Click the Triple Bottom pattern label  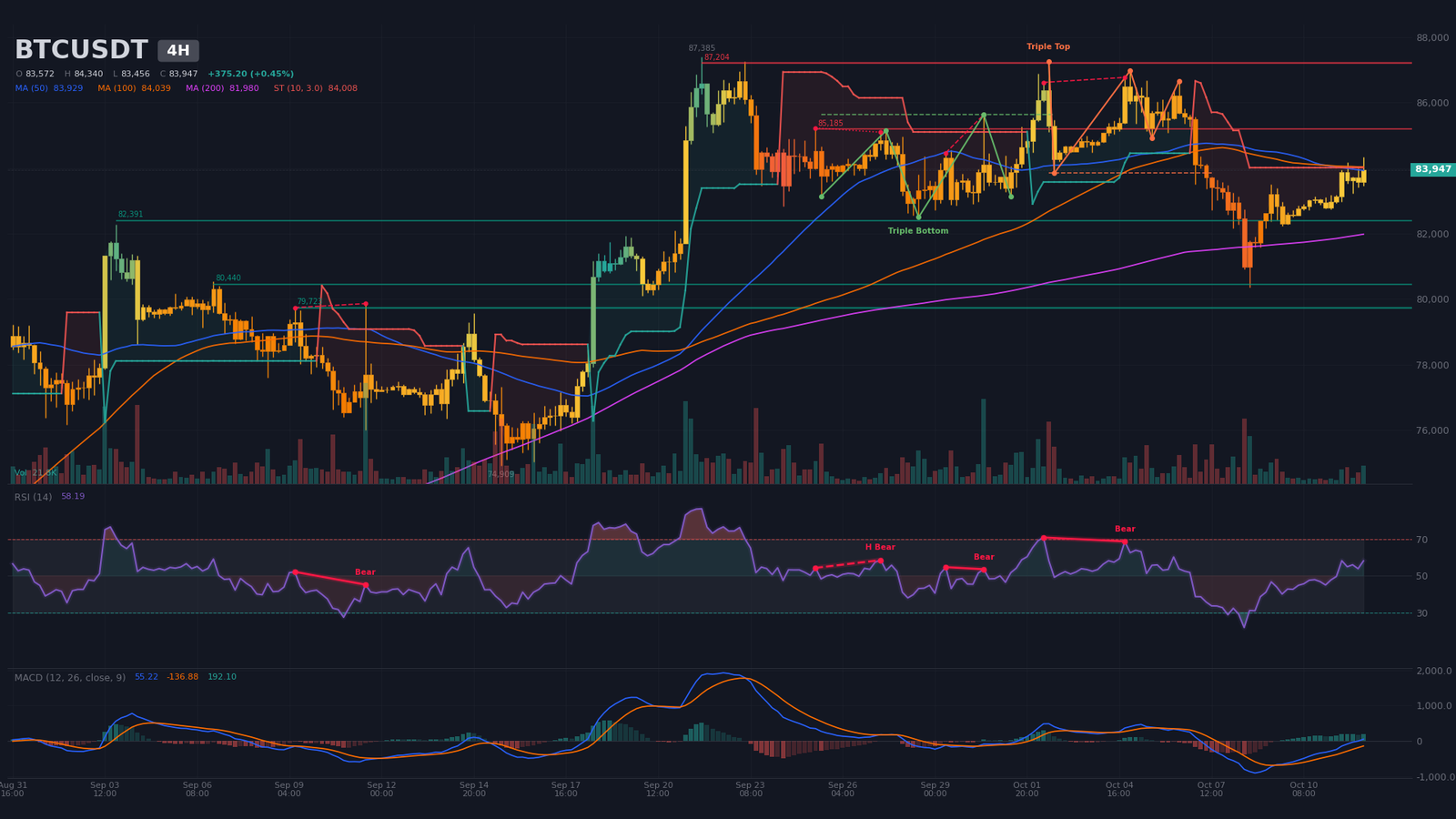pyautogui.click(x=918, y=231)
